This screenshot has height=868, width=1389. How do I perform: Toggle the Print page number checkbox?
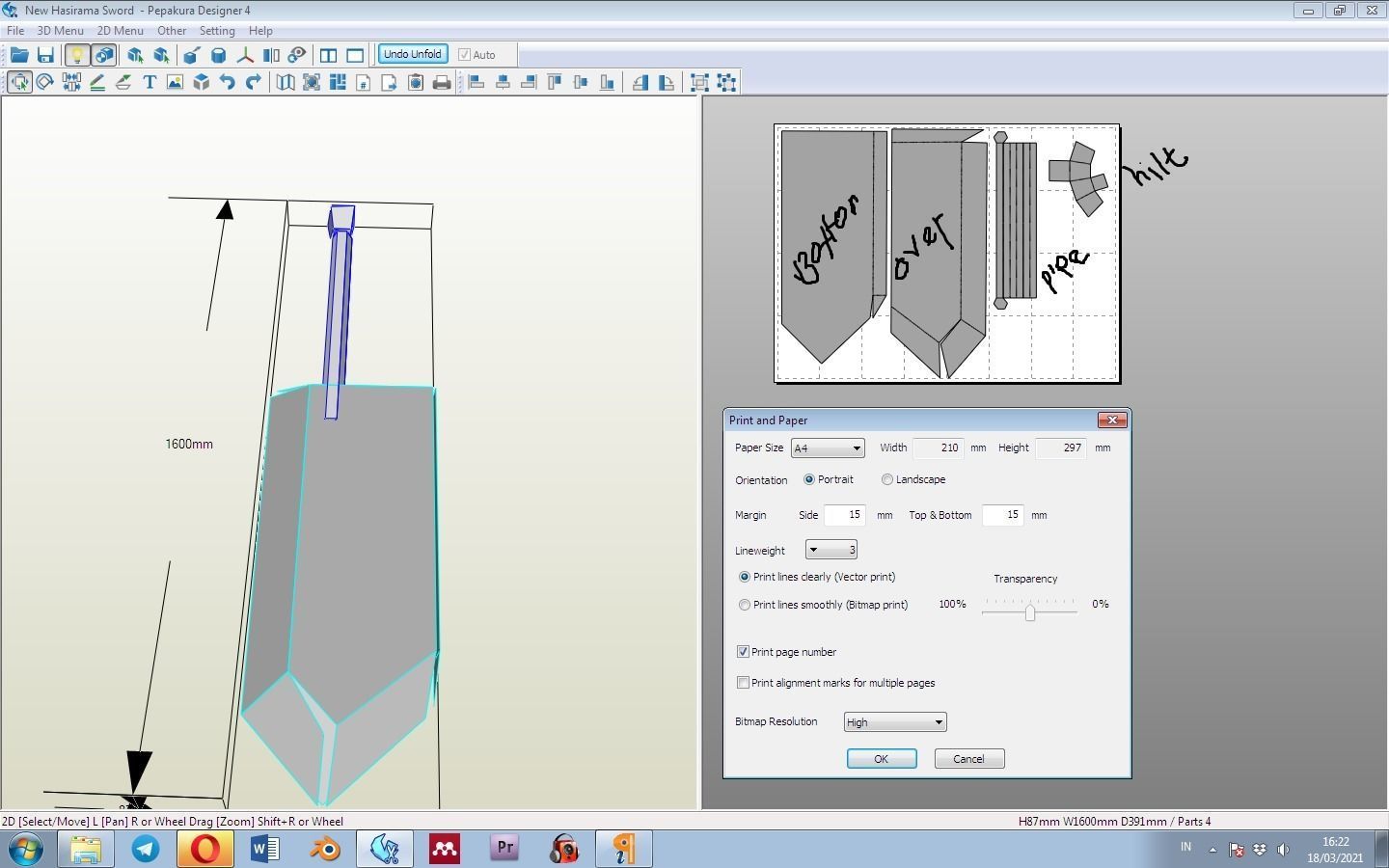pos(743,652)
